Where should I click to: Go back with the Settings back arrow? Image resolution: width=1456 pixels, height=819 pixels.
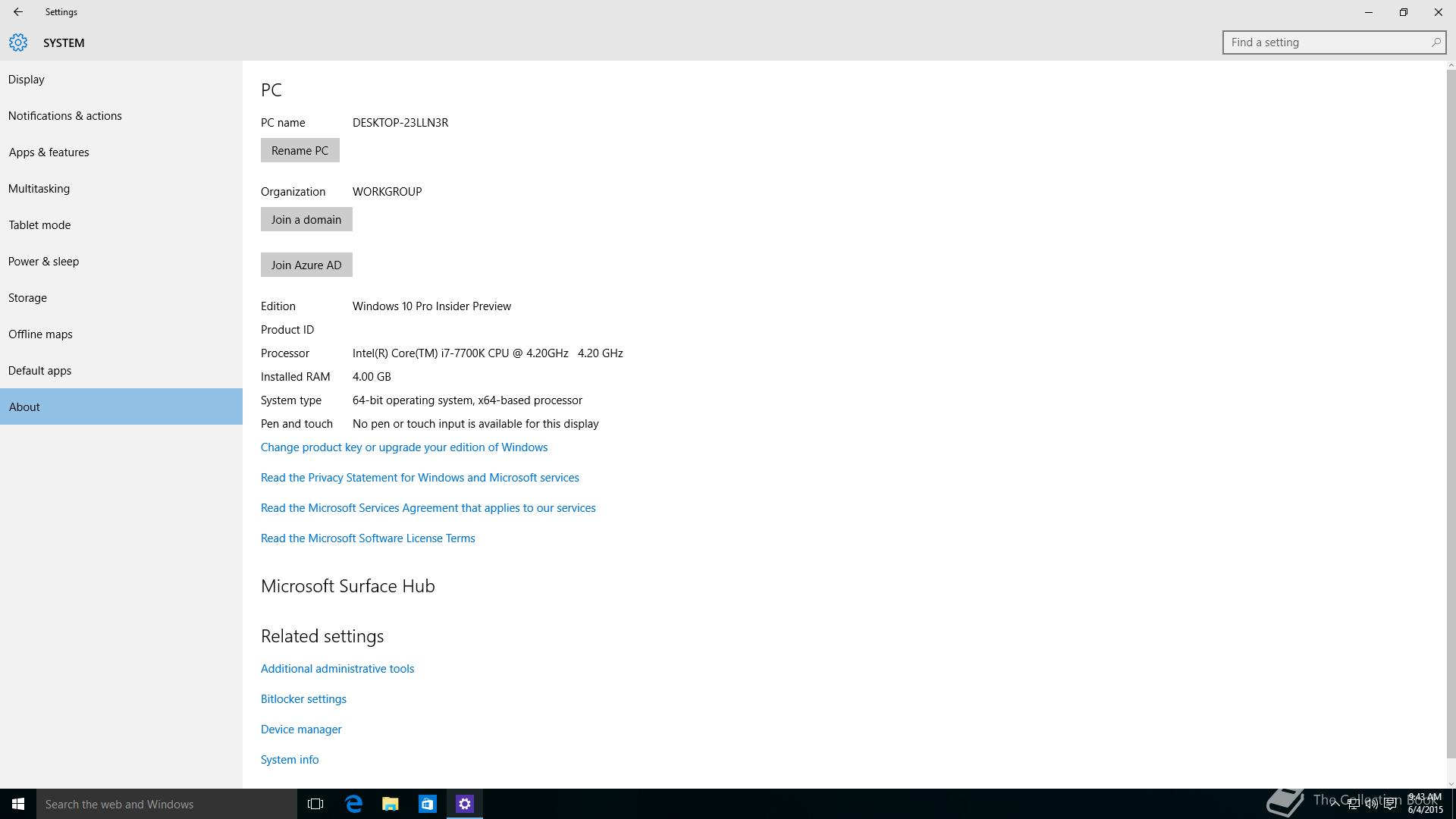(18, 12)
